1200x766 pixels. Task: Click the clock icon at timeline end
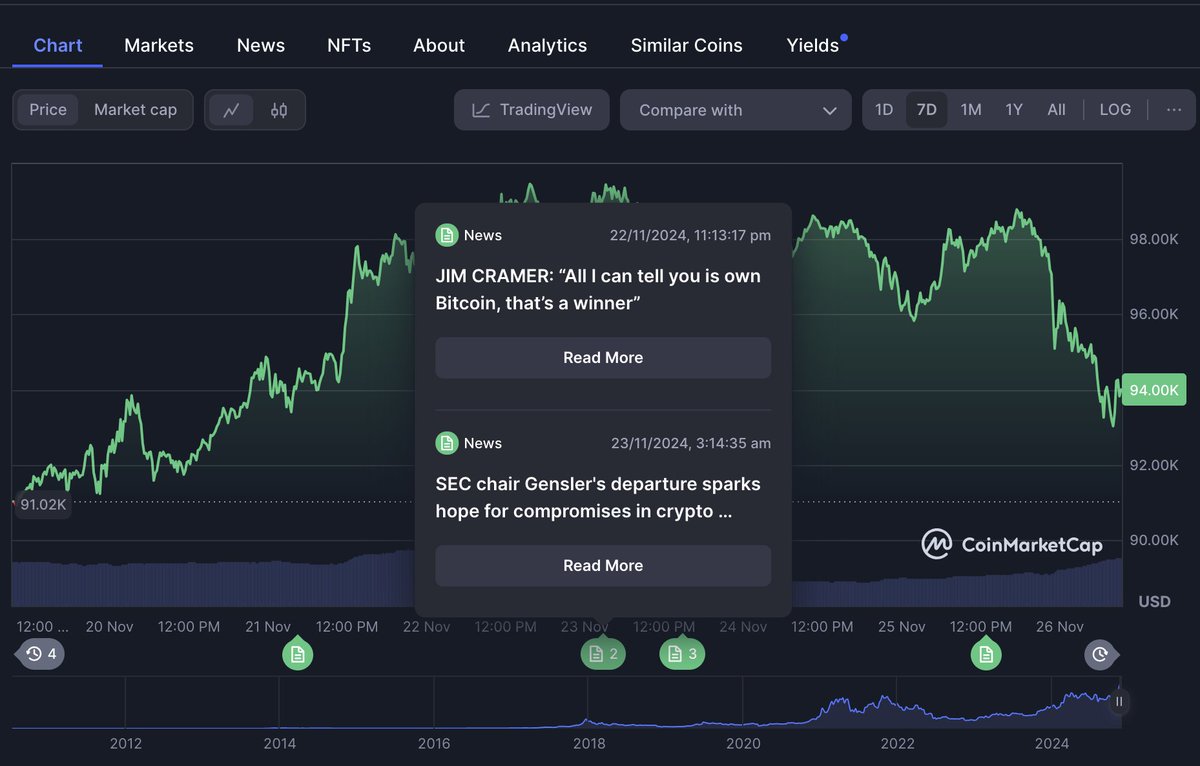pos(1100,654)
